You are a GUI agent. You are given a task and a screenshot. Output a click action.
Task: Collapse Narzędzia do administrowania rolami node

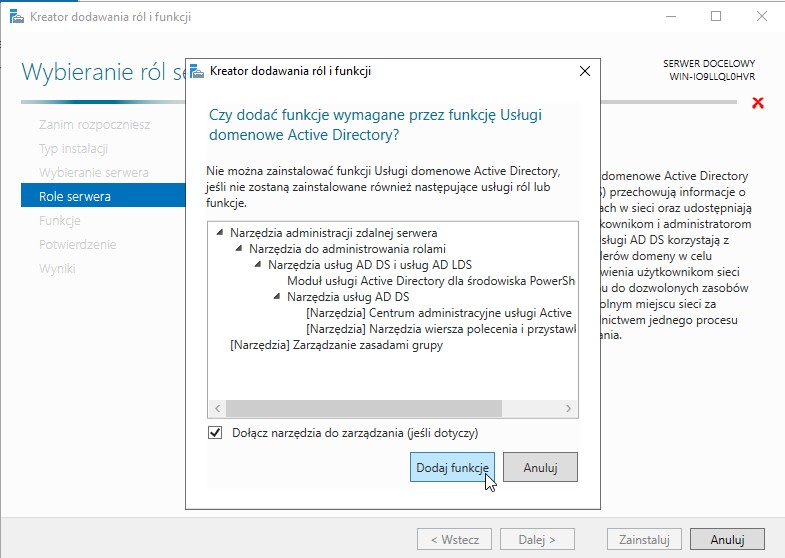point(239,249)
